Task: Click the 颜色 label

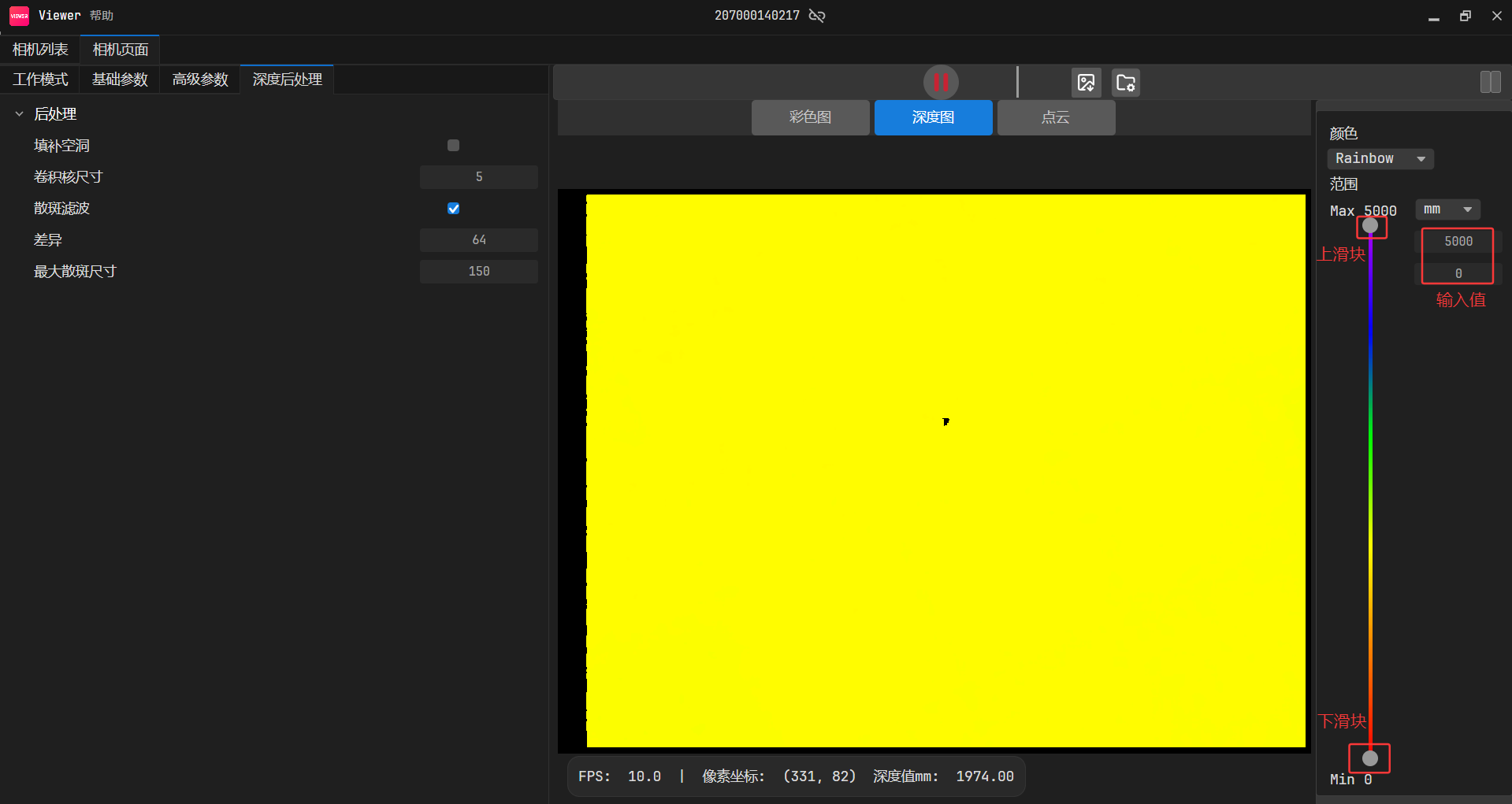Action: [x=1343, y=133]
